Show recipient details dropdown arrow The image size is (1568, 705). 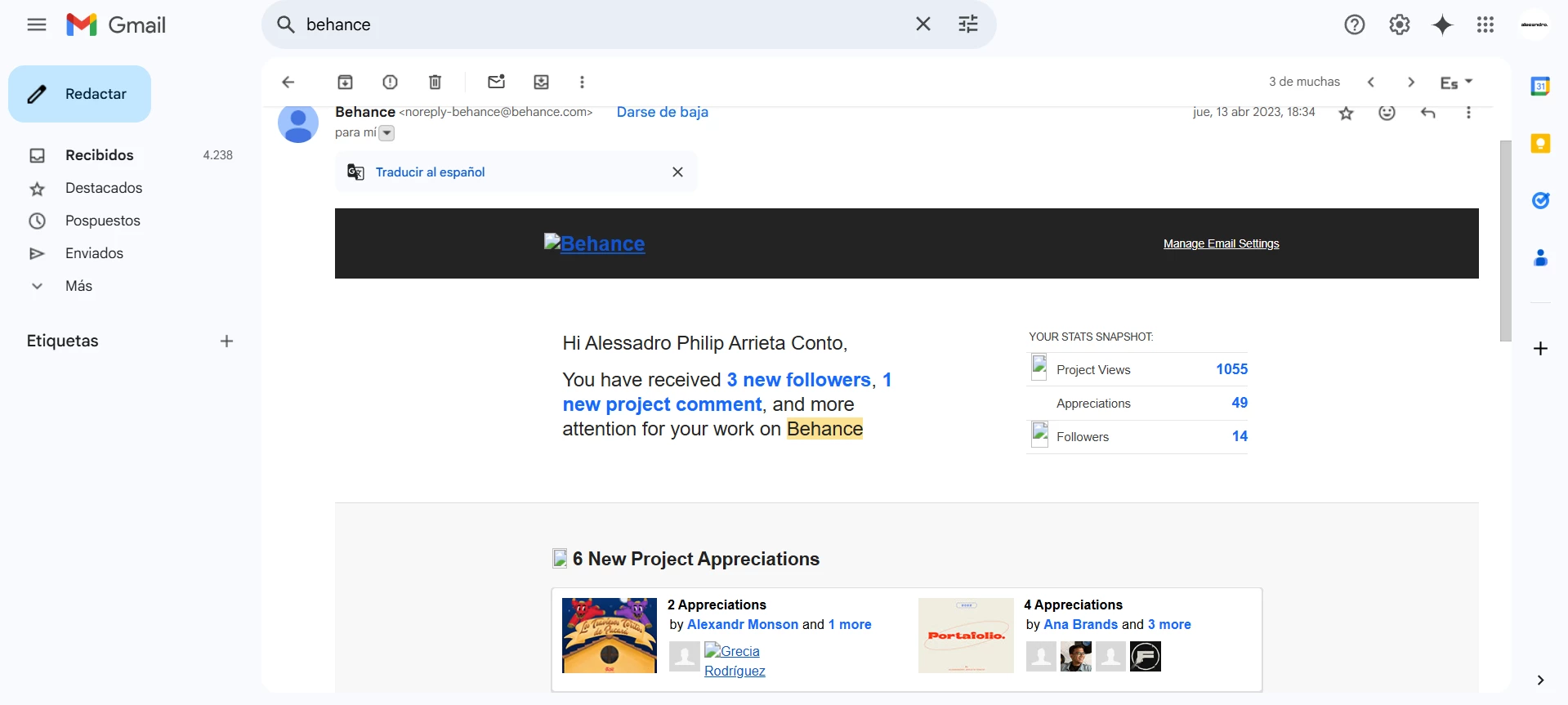pyautogui.click(x=387, y=133)
